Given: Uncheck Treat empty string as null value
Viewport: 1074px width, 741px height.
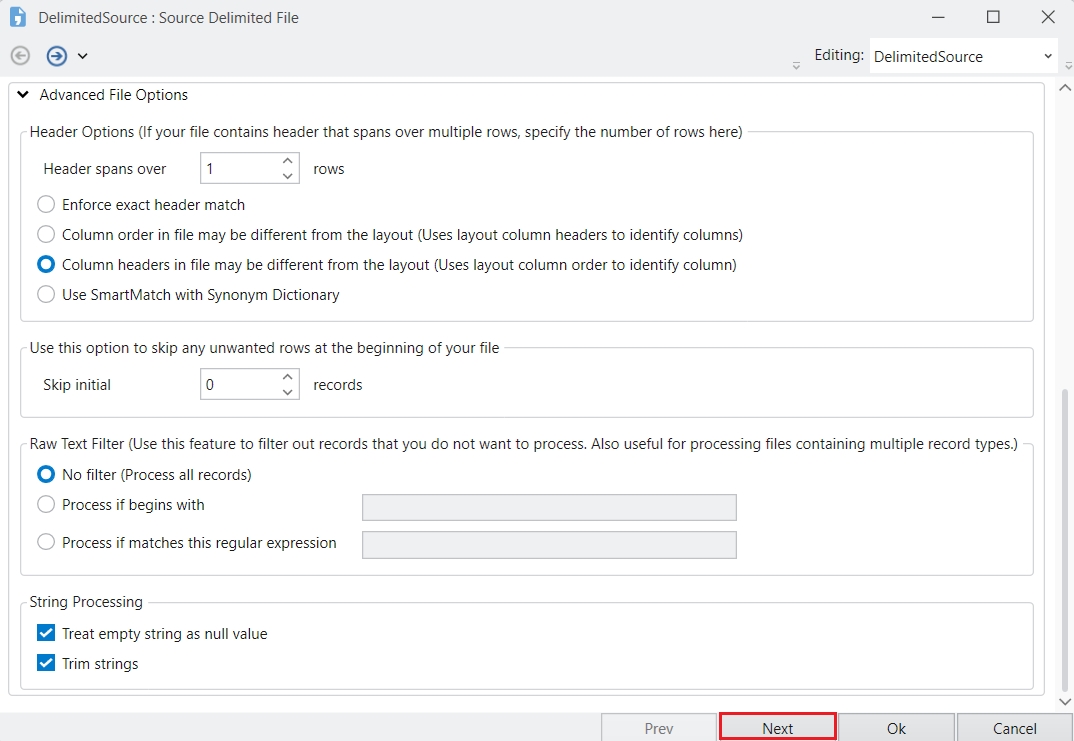Looking at the screenshot, I should pyautogui.click(x=46, y=634).
